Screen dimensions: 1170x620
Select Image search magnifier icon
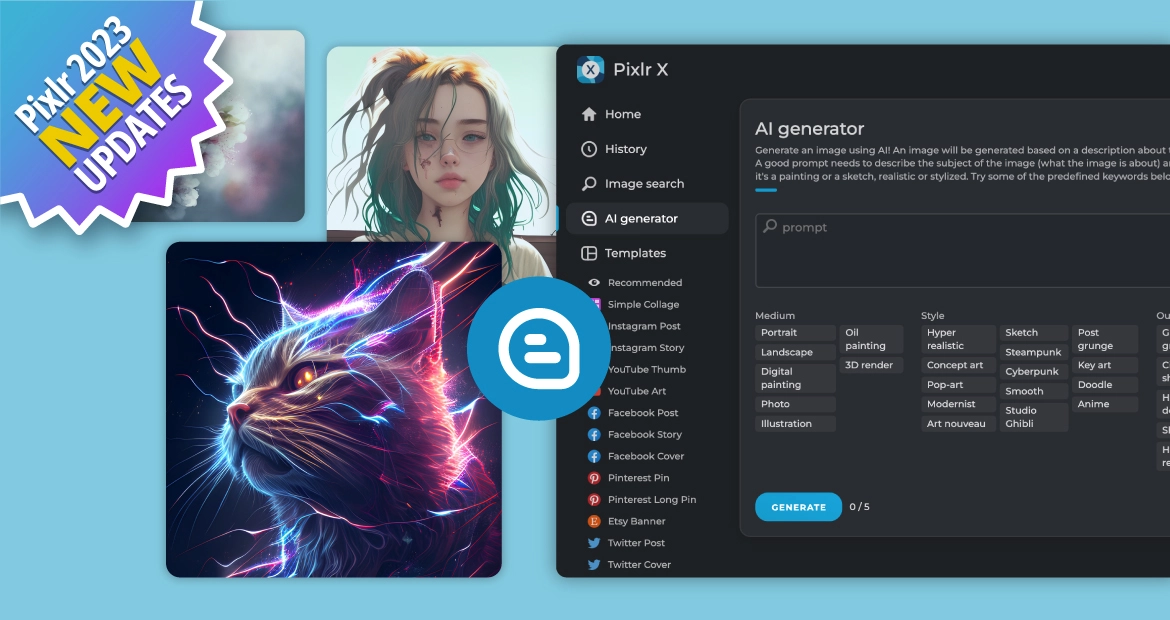click(x=589, y=184)
